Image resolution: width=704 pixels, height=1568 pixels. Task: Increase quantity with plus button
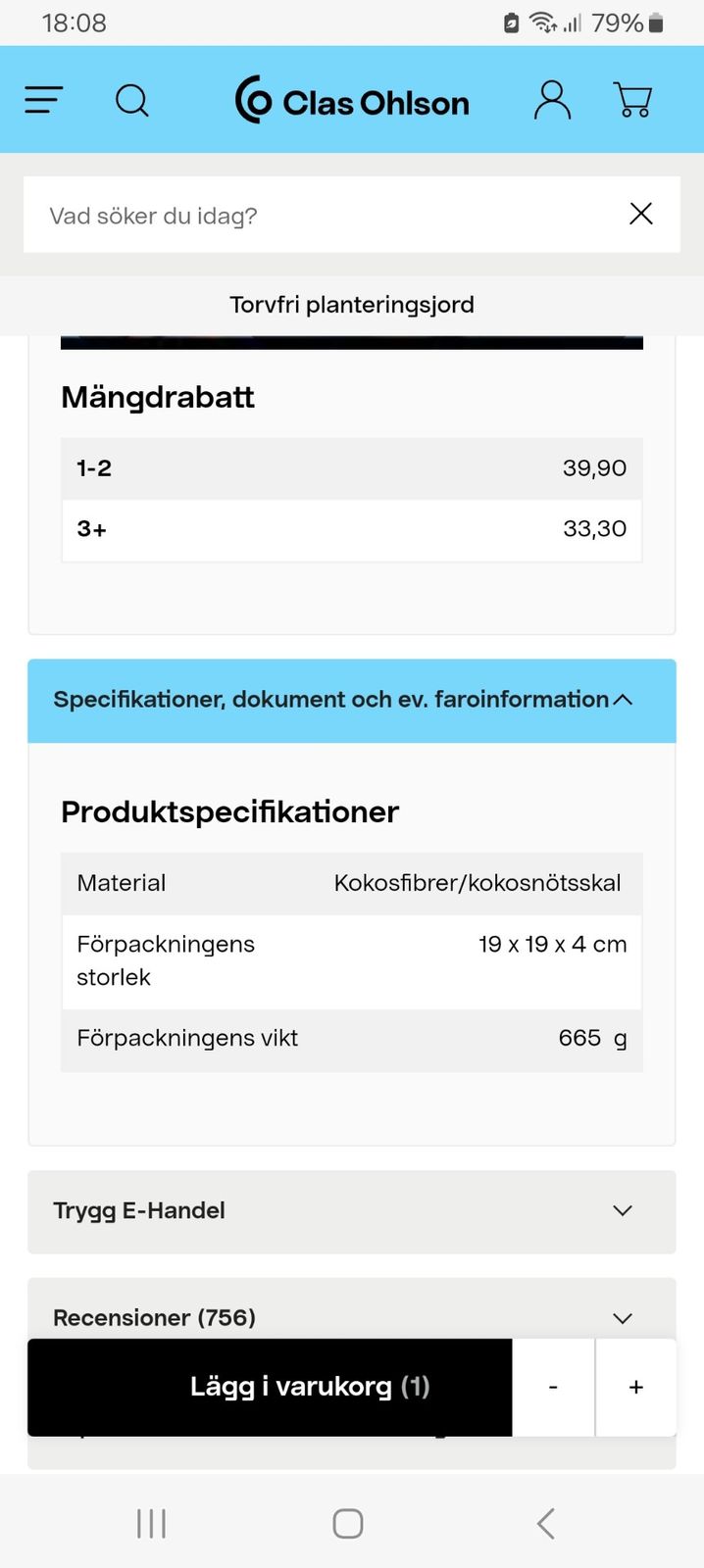click(x=636, y=1387)
